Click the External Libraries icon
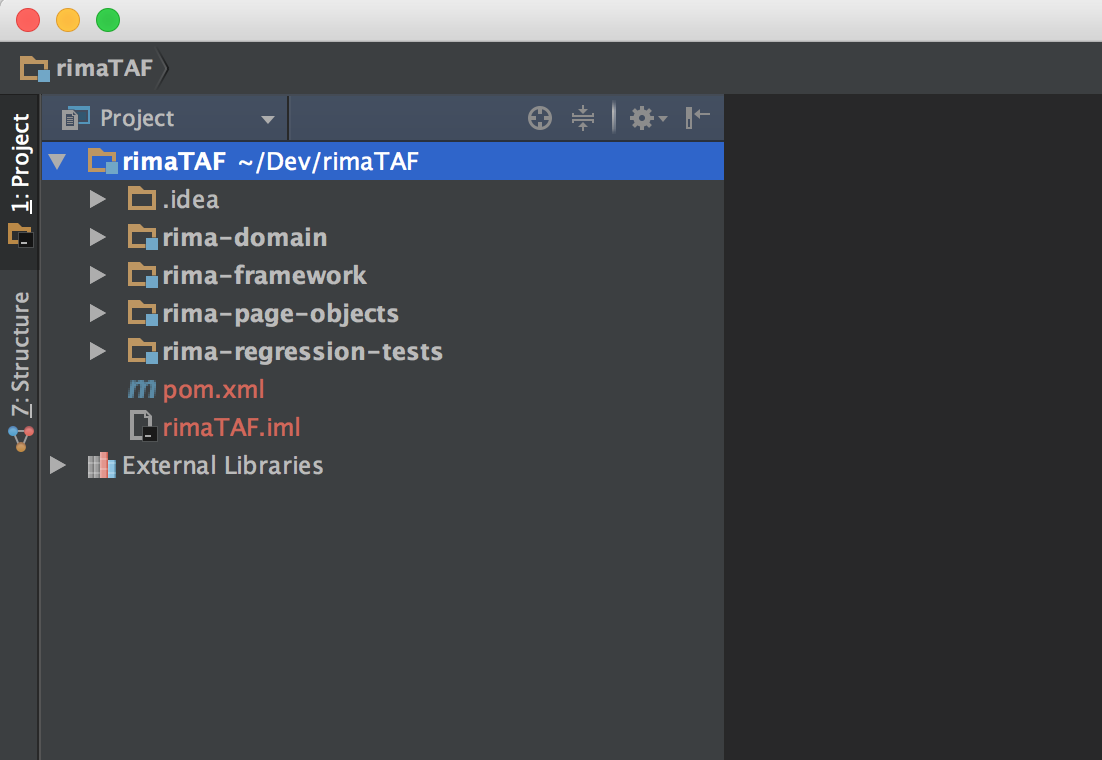 click(102, 465)
